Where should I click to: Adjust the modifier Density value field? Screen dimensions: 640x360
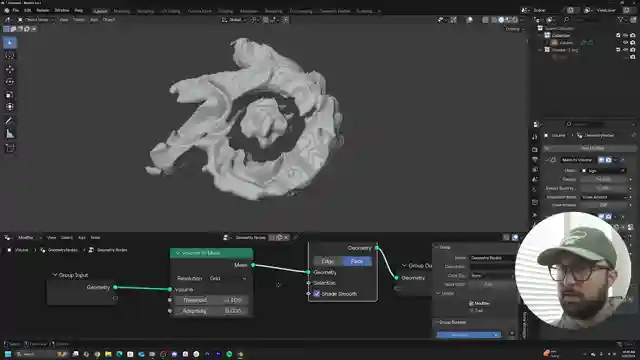(603, 179)
